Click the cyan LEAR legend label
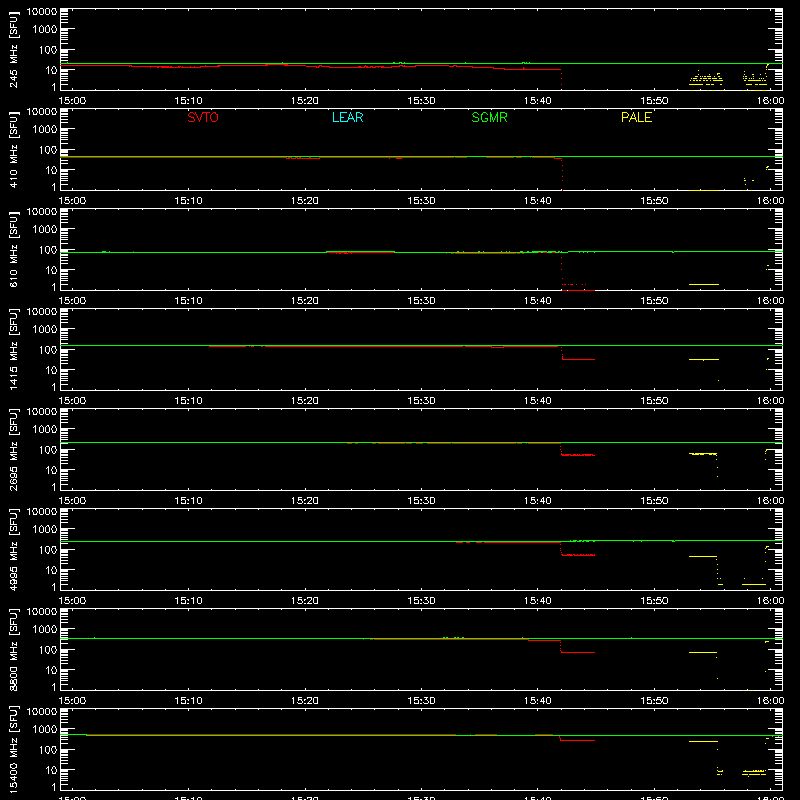This screenshot has width=800, height=800. pyautogui.click(x=347, y=117)
